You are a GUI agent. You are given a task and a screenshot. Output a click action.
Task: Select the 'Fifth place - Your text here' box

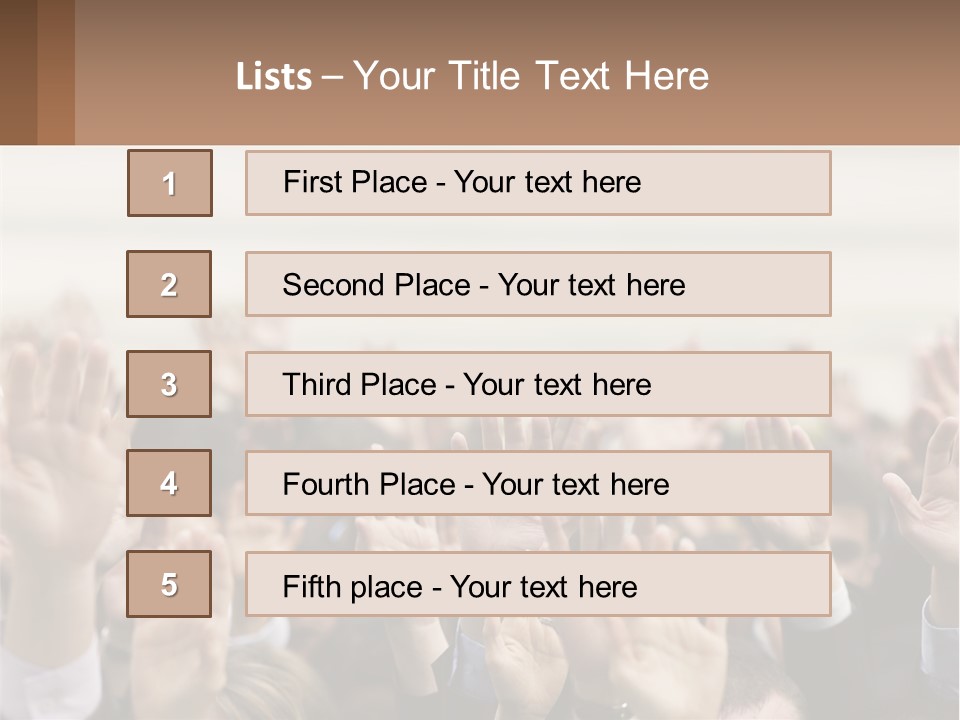(x=538, y=585)
